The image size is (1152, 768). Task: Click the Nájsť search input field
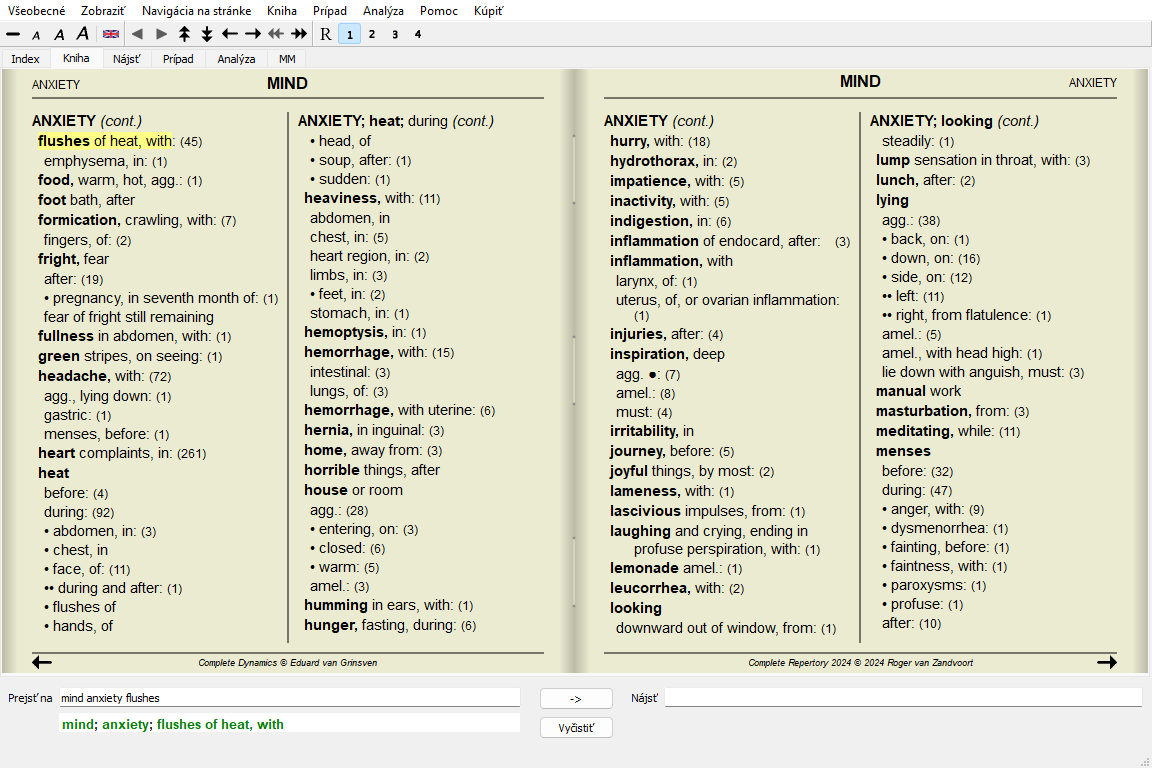(x=902, y=698)
